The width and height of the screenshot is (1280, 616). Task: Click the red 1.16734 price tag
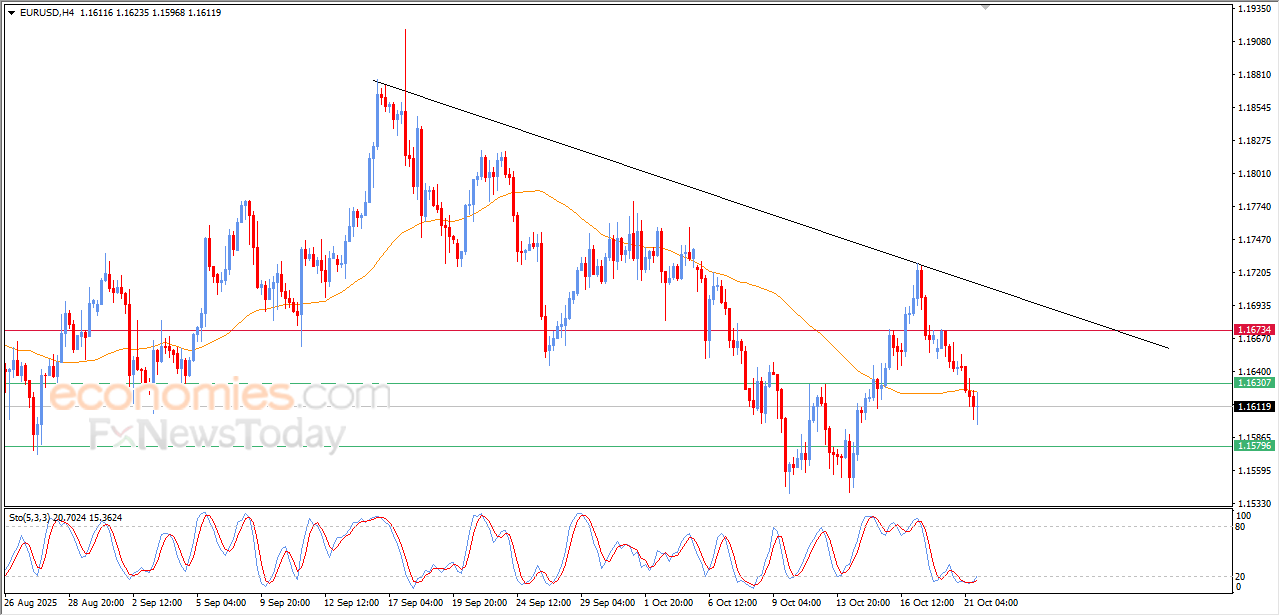pos(1253,330)
